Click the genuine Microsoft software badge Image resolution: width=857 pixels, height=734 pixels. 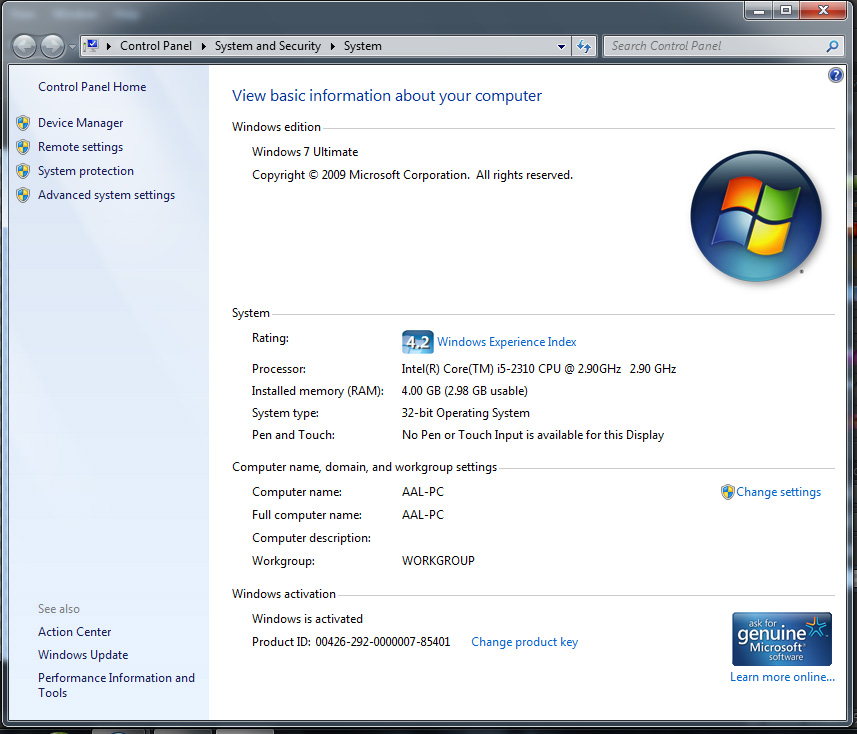782,638
